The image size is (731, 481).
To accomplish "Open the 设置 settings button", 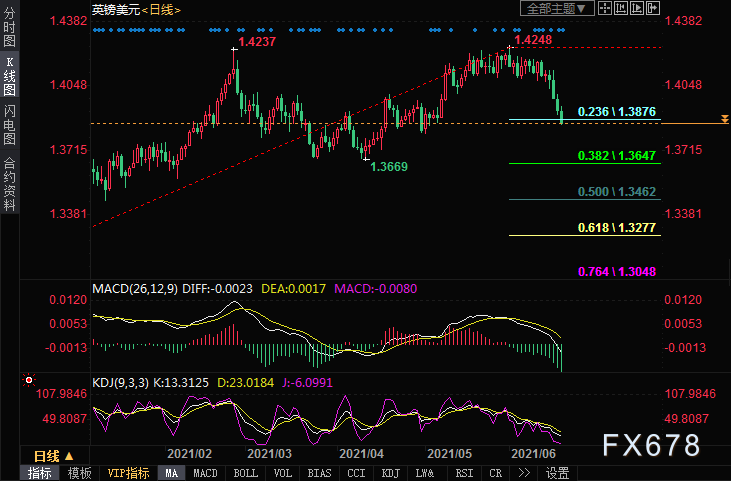I will coord(557,473).
